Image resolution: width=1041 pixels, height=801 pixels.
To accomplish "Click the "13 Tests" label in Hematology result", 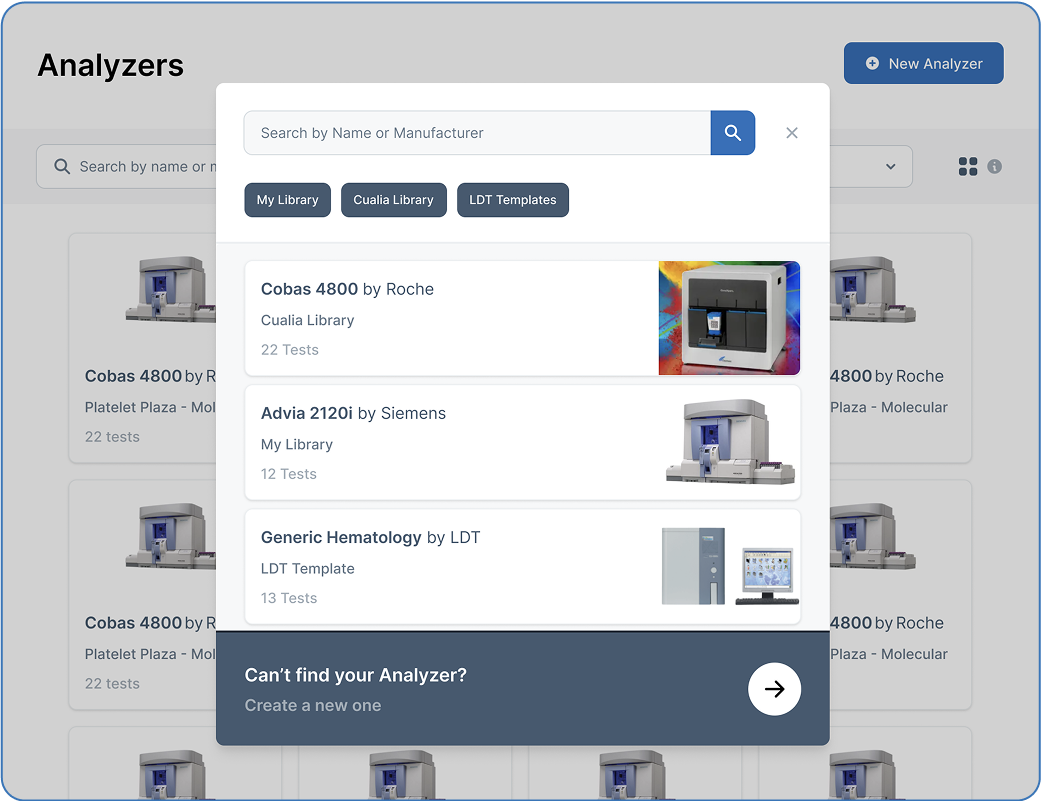I will [x=289, y=598].
